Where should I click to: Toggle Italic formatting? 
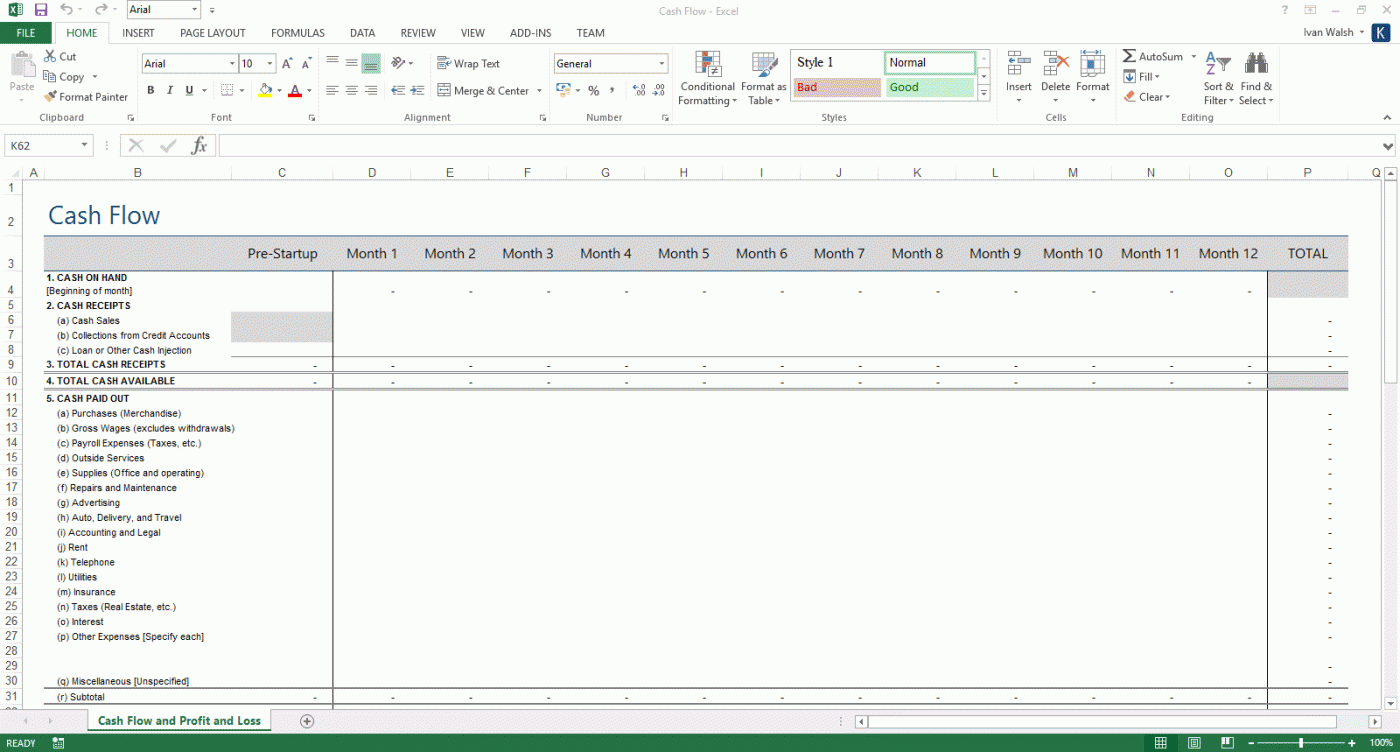[170, 90]
